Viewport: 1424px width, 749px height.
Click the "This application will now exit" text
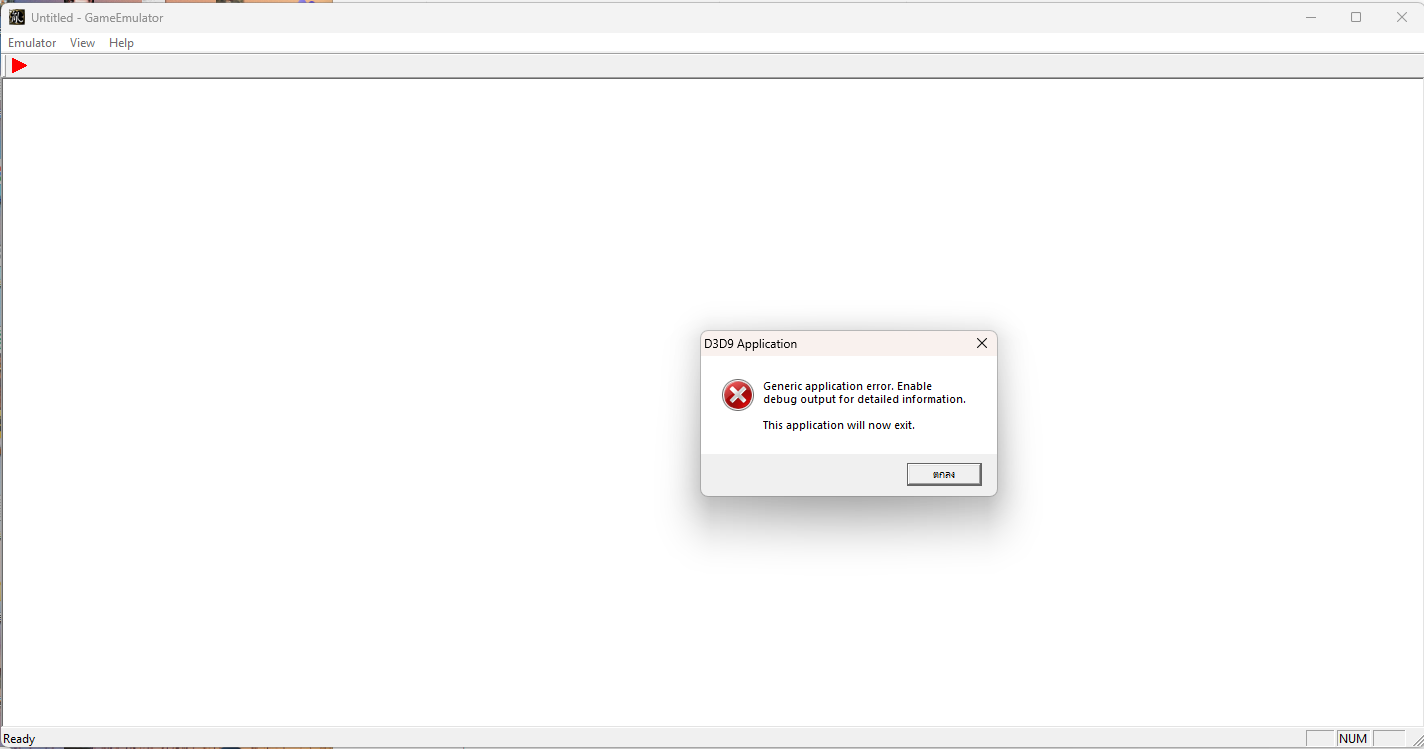[x=838, y=425]
